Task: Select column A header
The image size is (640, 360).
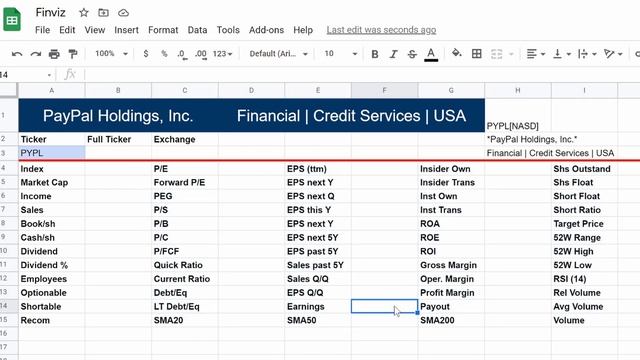Action: coord(52,90)
